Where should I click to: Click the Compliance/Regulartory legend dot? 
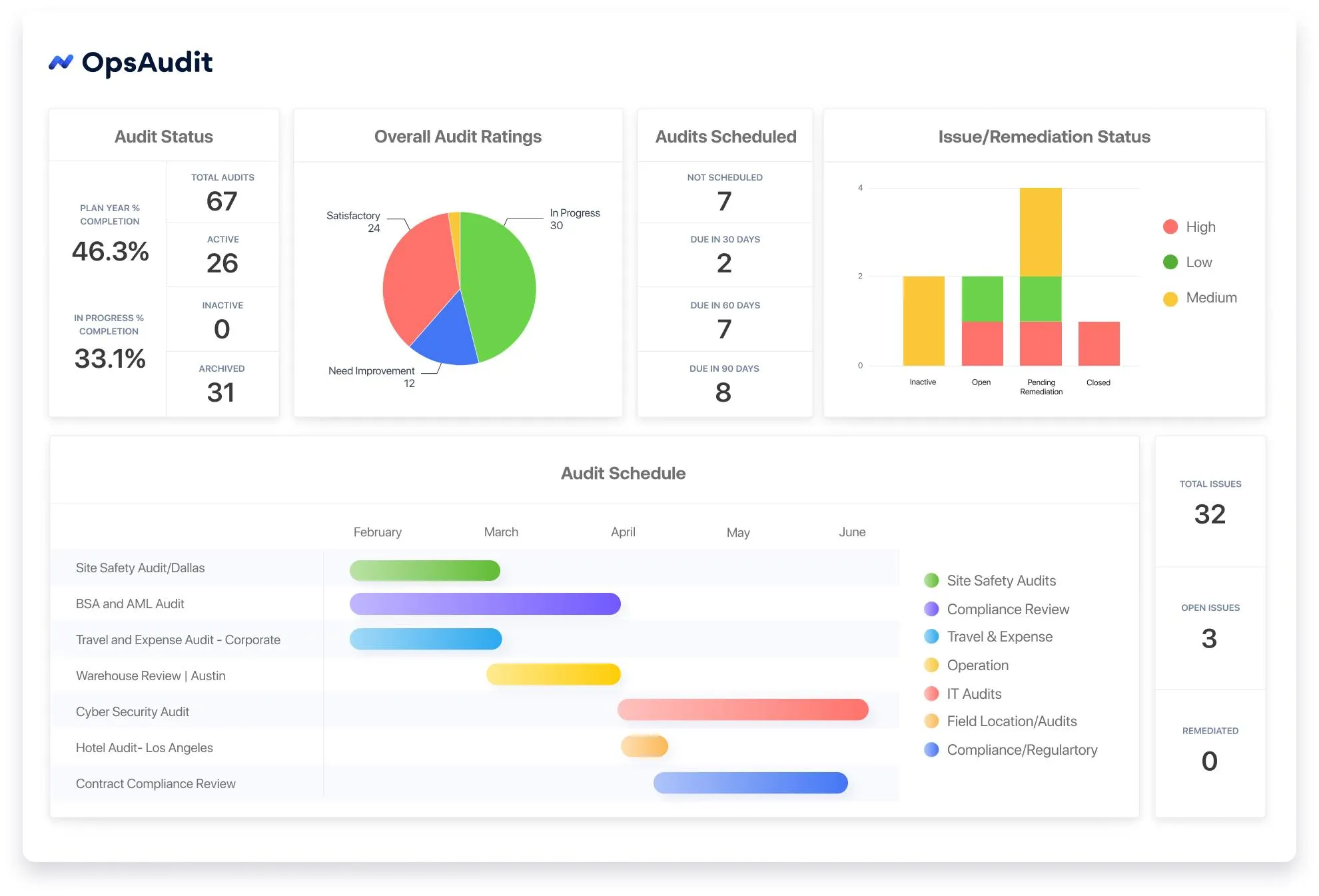931,749
